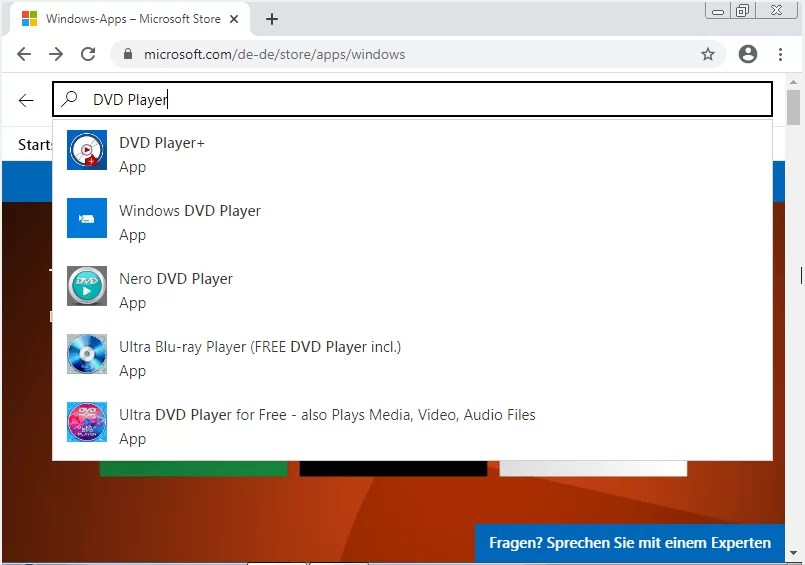The height and width of the screenshot is (565, 805).
Task: Click the browser forward arrow
Action: pyautogui.click(x=56, y=54)
